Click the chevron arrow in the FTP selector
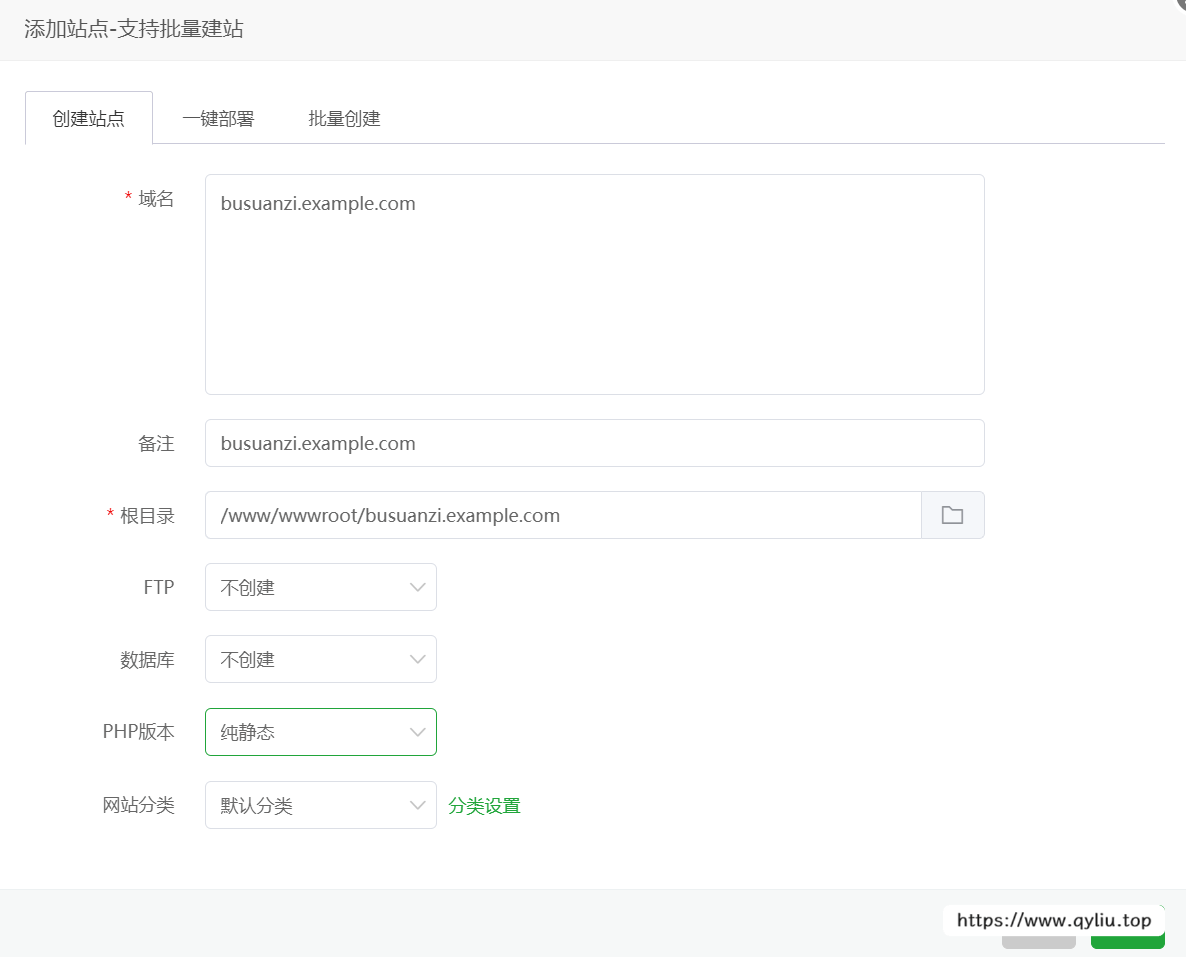 click(x=418, y=587)
